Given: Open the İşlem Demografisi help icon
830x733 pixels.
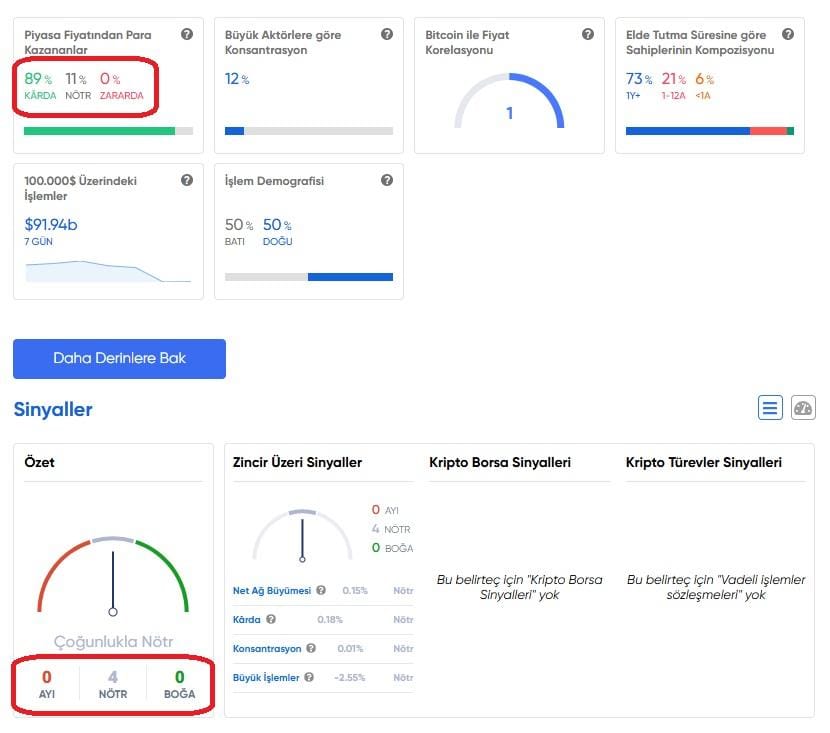Looking at the screenshot, I should coord(387,181).
